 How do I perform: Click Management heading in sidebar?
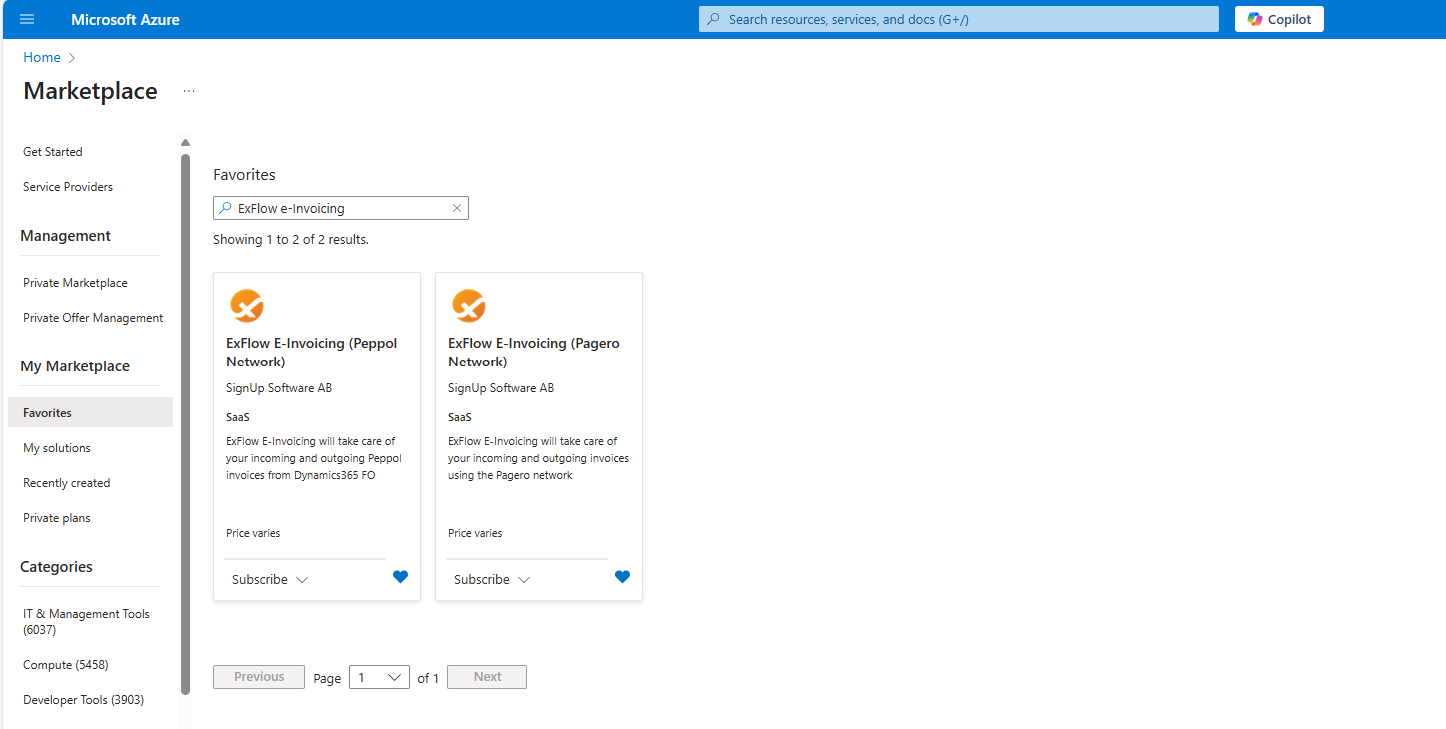coord(65,236)
